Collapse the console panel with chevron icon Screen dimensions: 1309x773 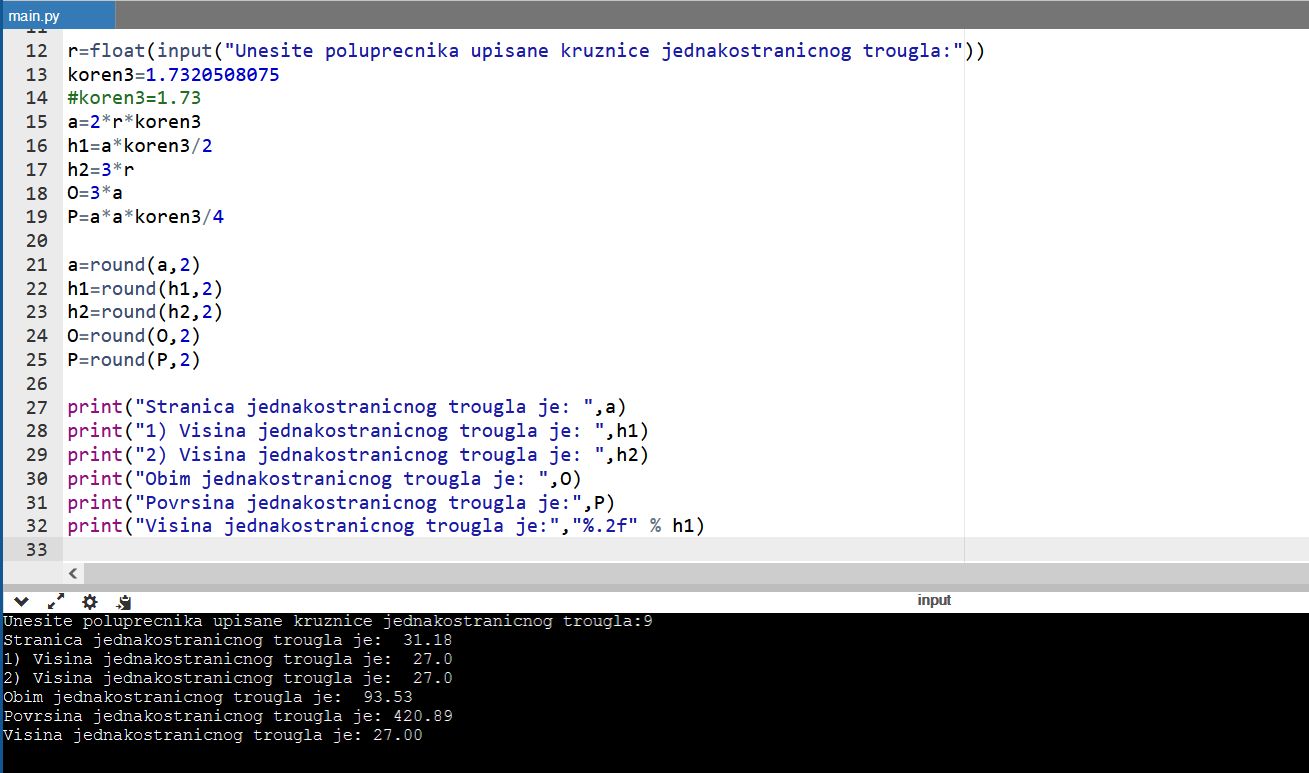pyautogui.click(x=21, y=601)
